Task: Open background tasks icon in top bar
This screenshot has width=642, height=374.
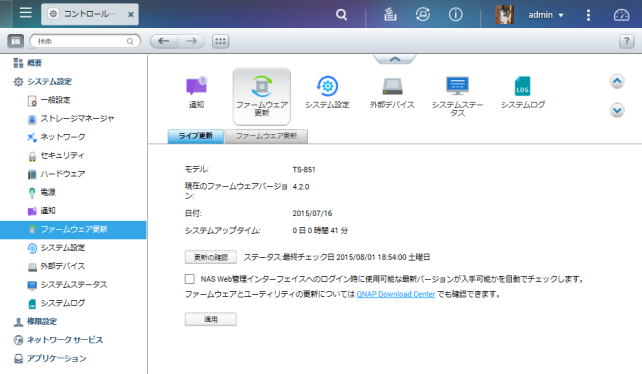Action: coord(390,15)
